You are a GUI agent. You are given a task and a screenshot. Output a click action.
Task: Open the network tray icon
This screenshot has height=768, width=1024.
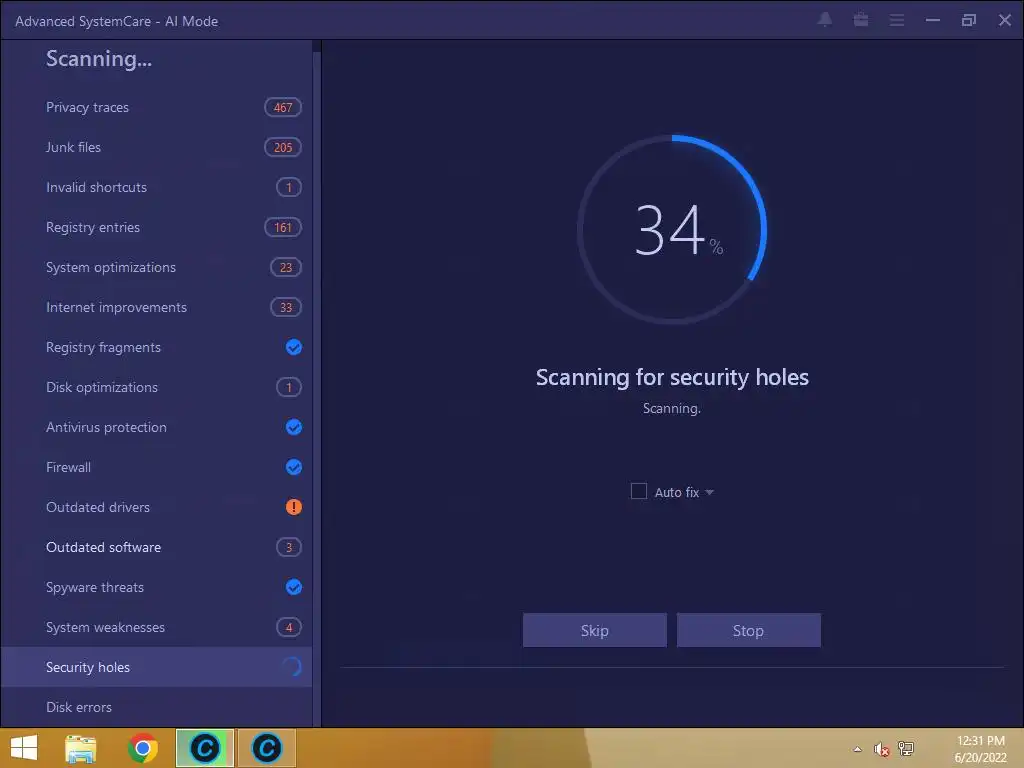(906, 748)
